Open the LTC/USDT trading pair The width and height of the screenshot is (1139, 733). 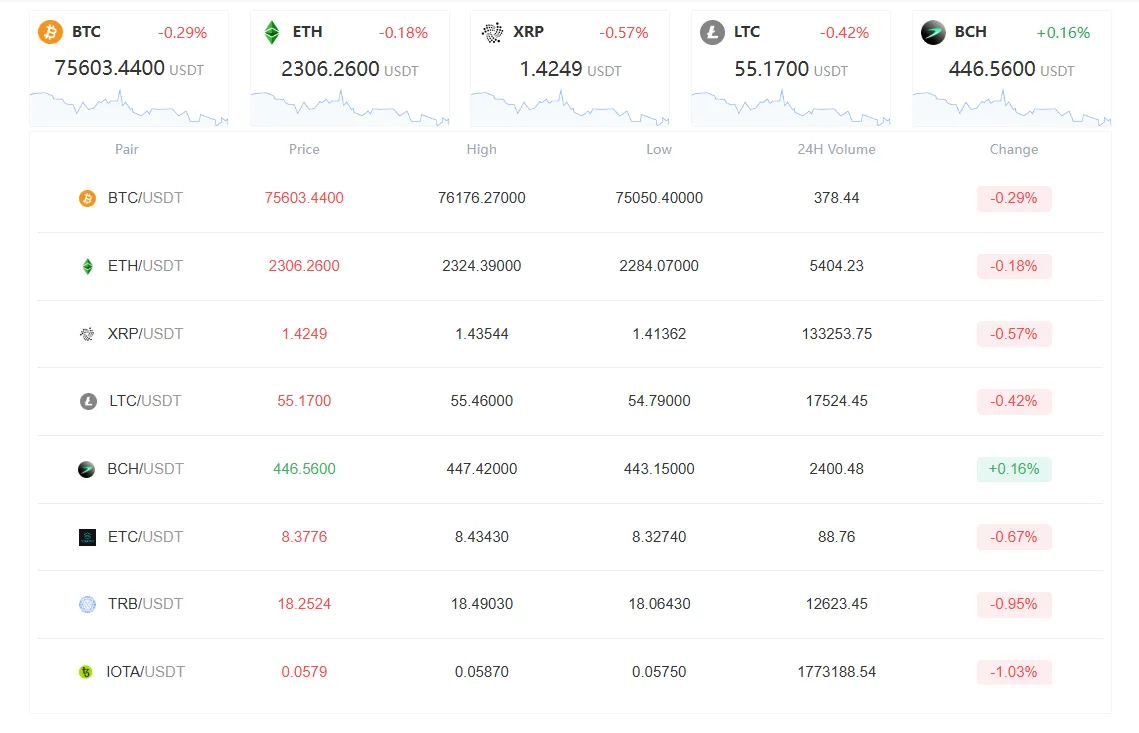tap(145, 400)
